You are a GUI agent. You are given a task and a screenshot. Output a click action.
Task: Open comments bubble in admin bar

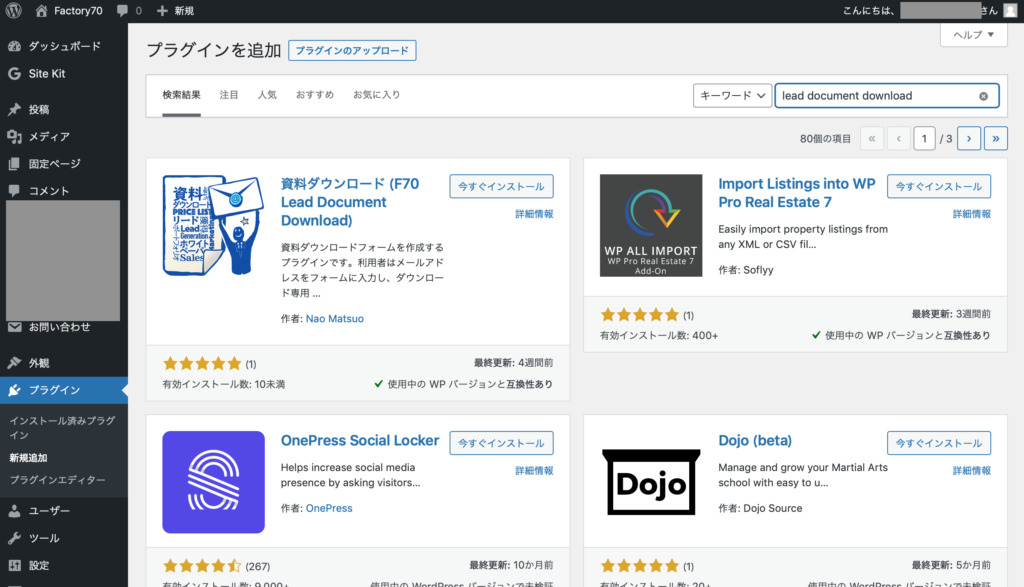coord(129,10)
